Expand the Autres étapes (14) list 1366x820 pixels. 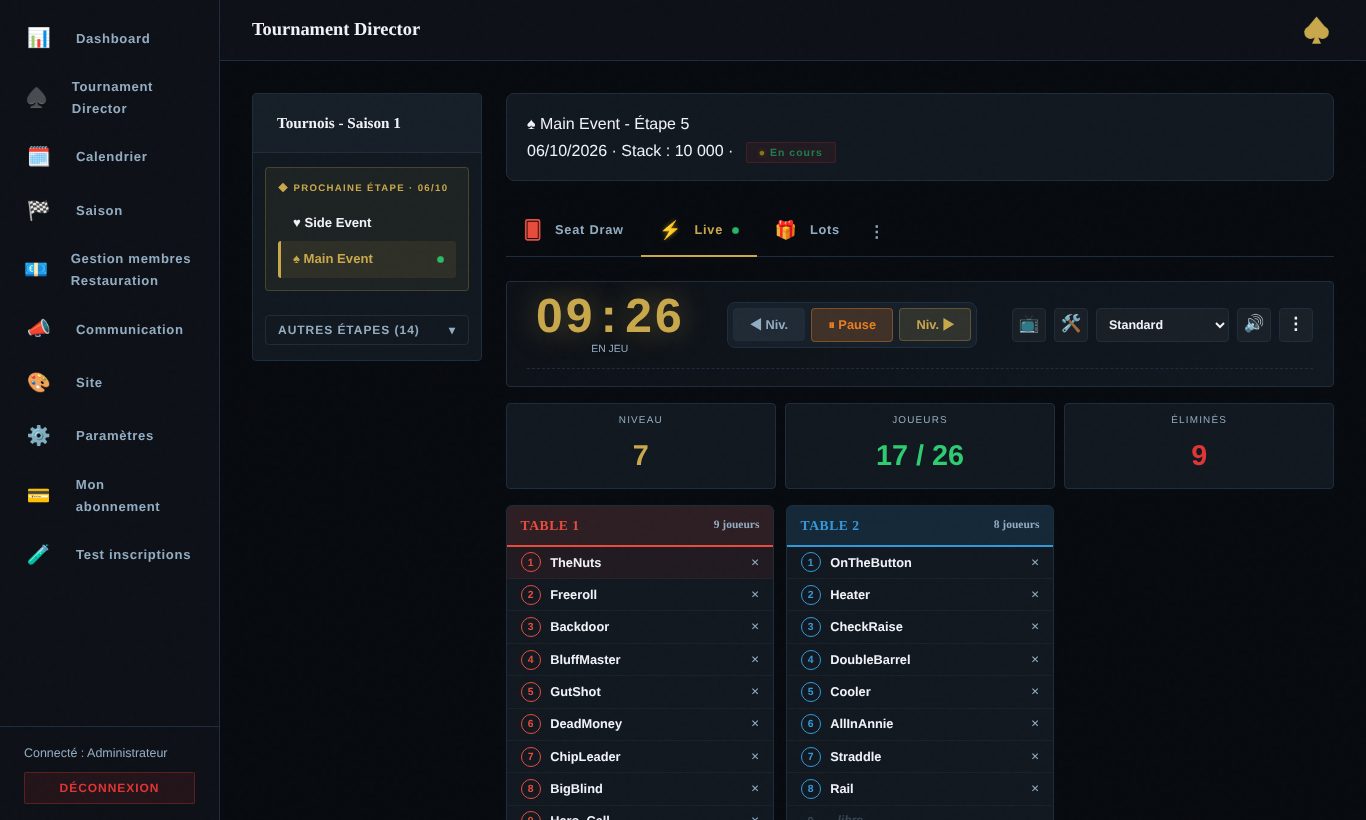coord(367,330)
